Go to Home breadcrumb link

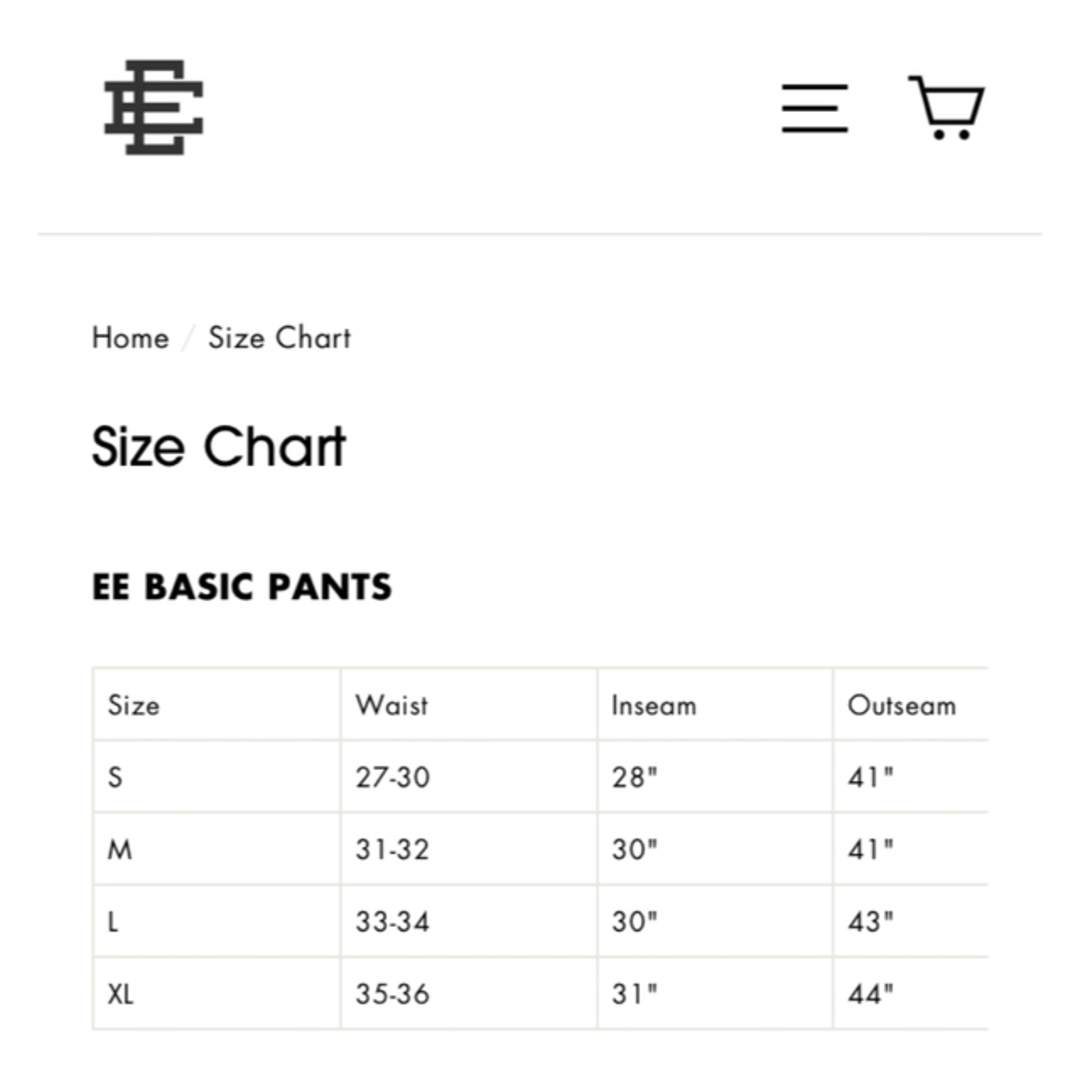pos(130,338)
